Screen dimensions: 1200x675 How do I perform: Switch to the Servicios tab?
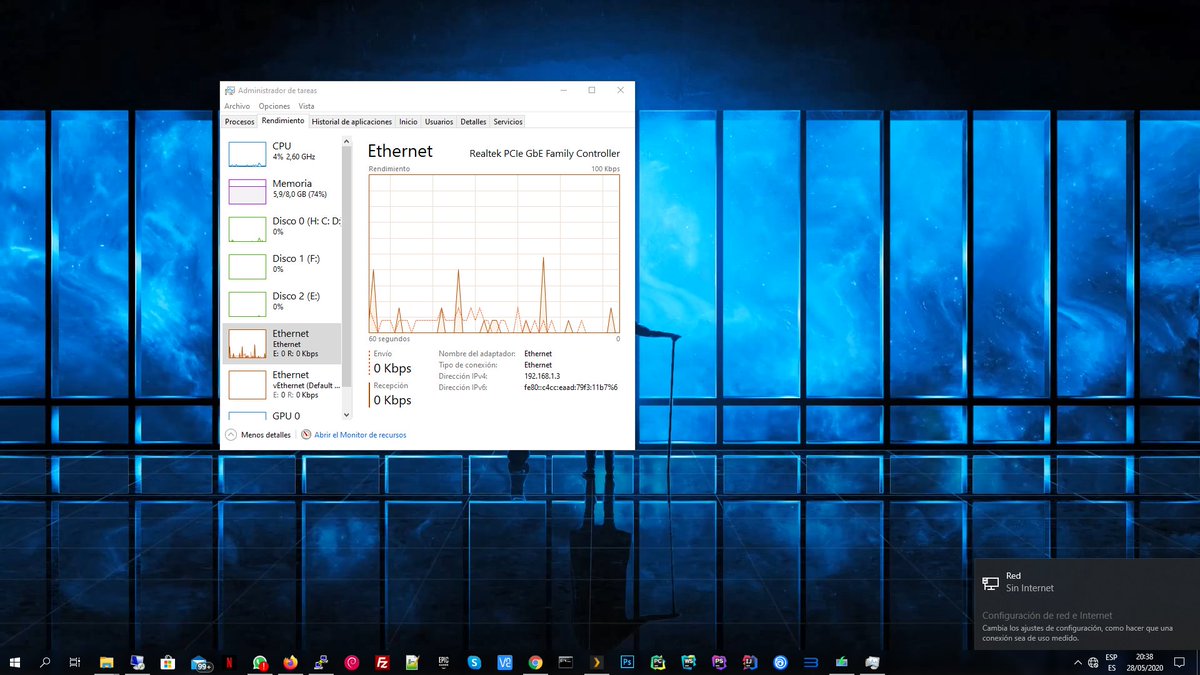click(x=508, y=122)
